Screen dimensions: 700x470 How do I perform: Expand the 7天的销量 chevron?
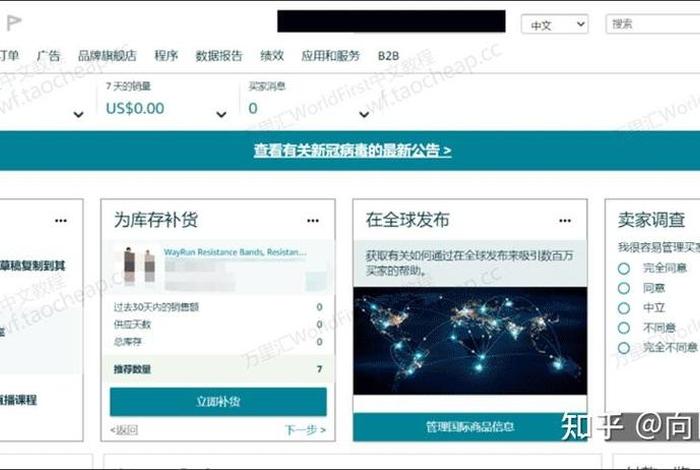pyautogui.click(x=221, y=115)
